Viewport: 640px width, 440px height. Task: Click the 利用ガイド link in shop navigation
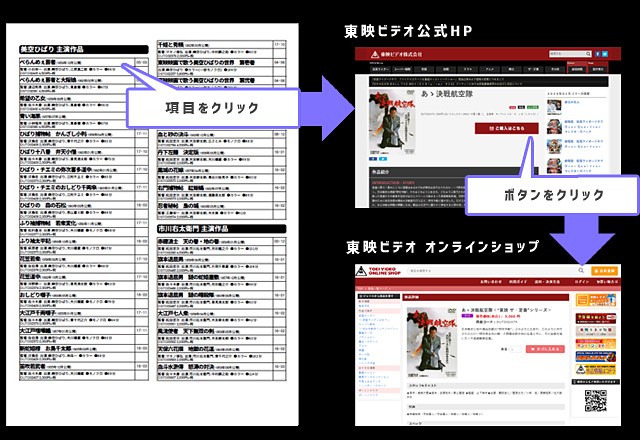tap(518, 282)
